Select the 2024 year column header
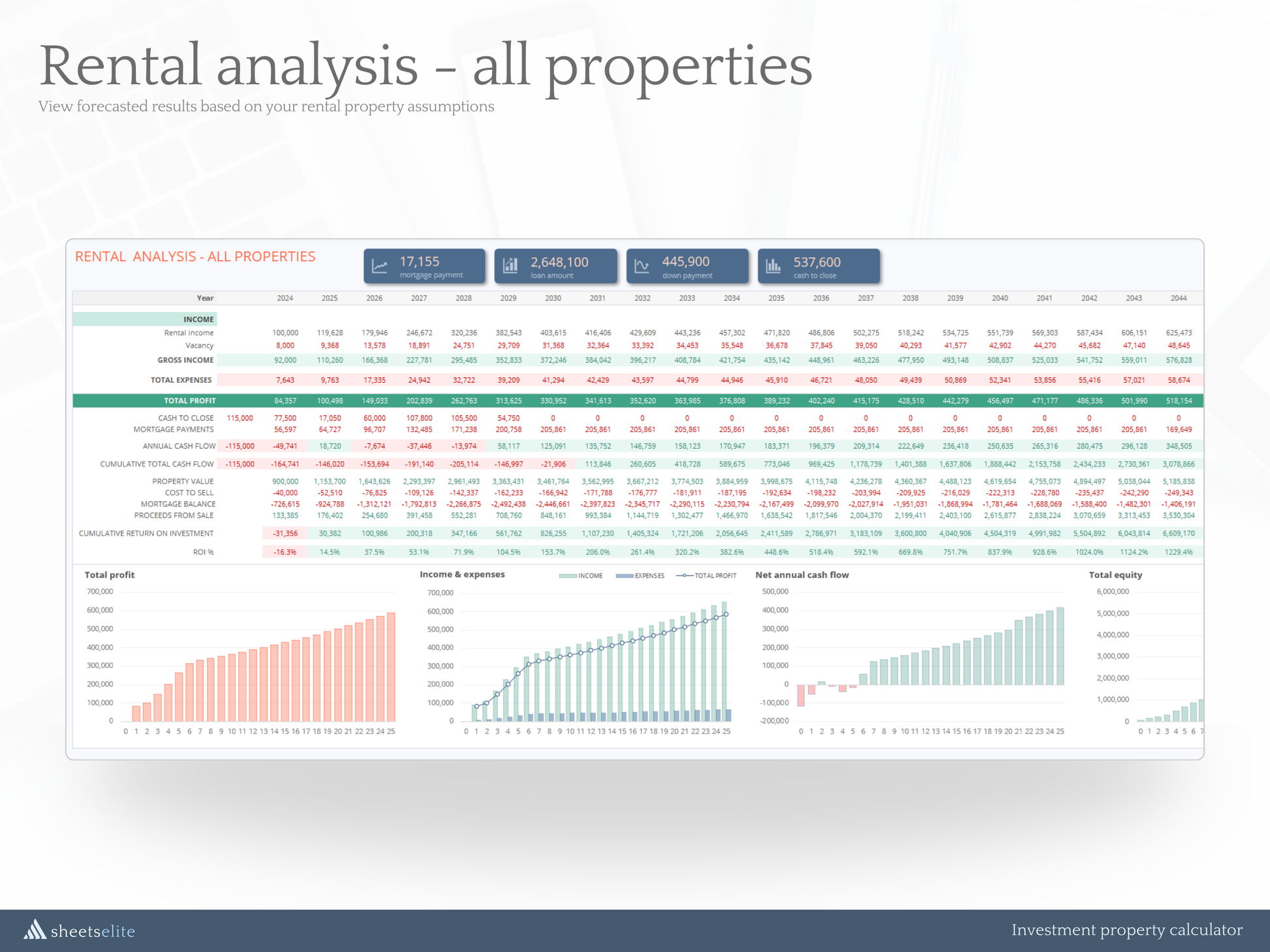Image resolution: width=1270 pixels, height=952 pixels. (285, 298)
